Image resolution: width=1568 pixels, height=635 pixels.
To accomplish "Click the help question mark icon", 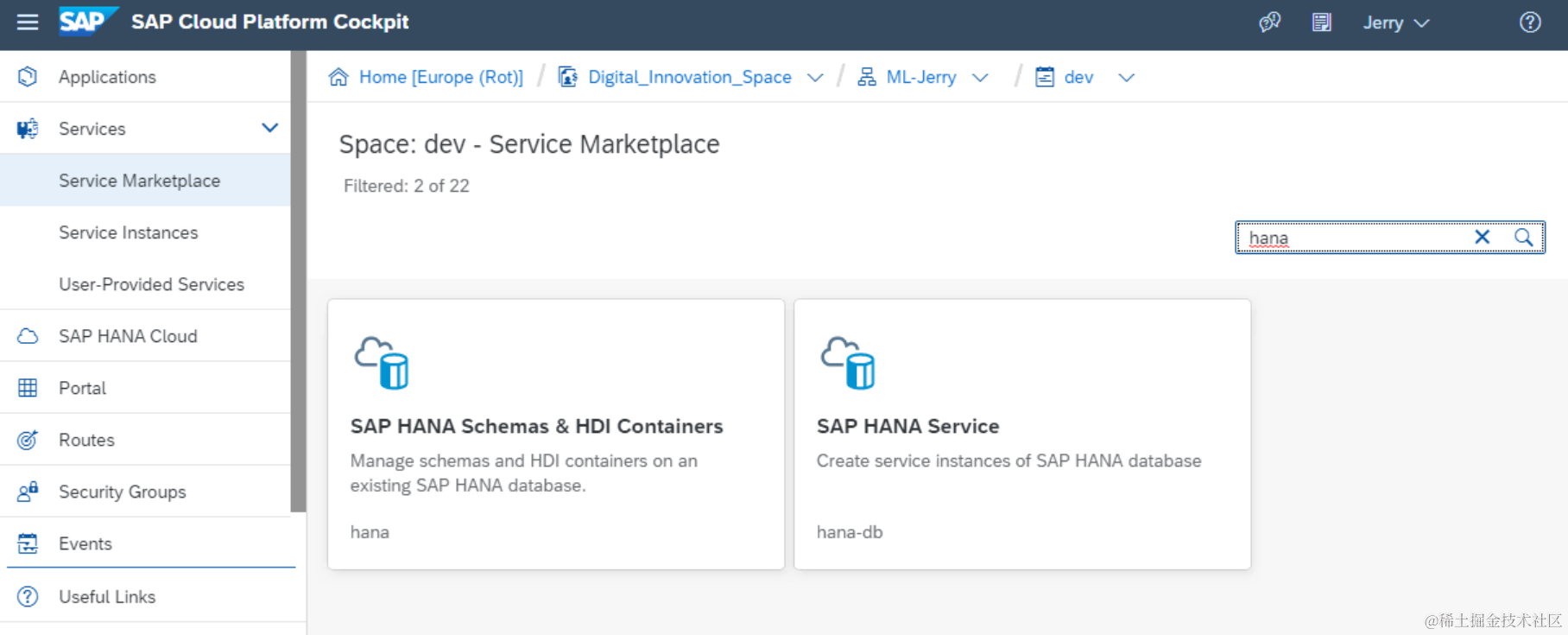I will [1530, 22].
